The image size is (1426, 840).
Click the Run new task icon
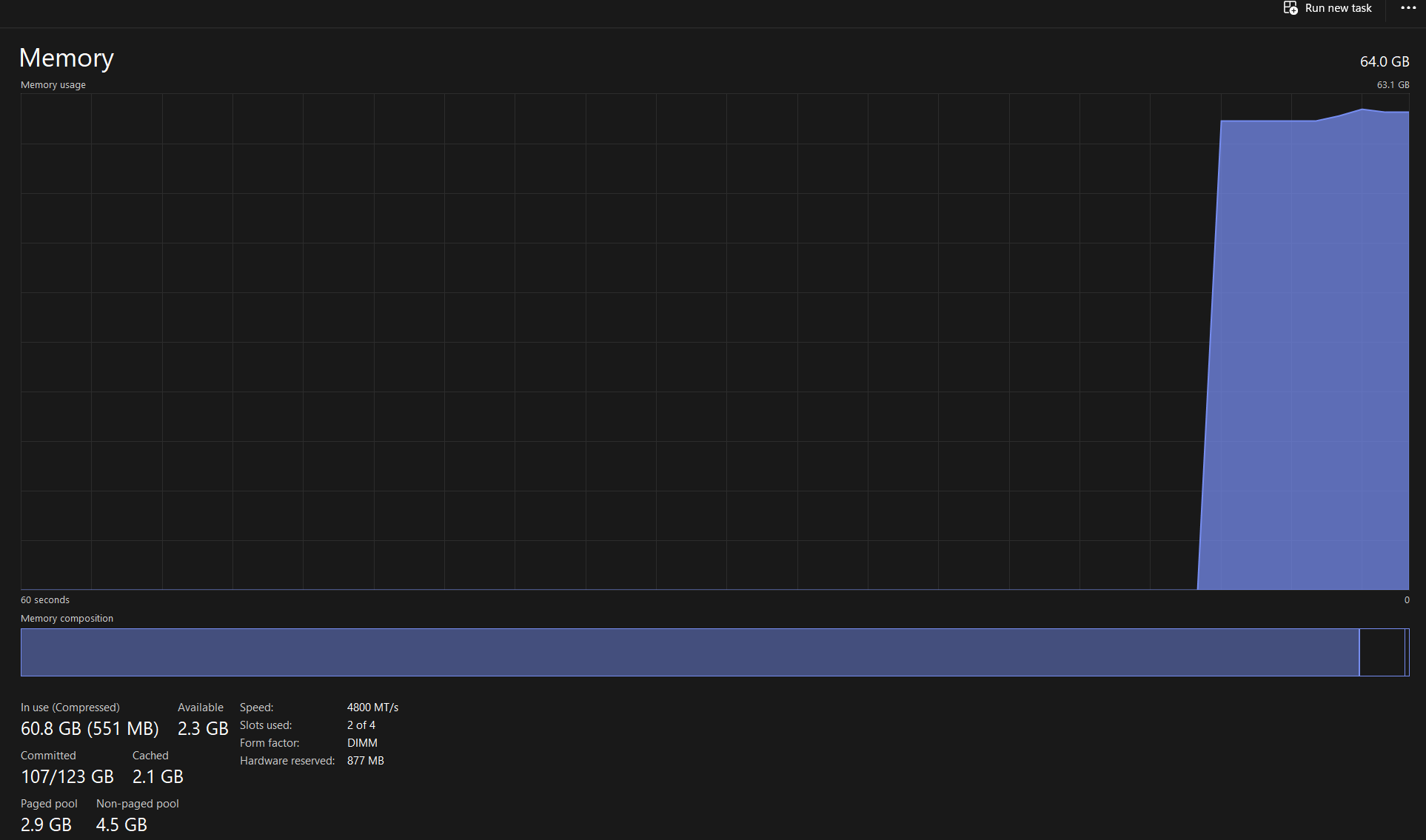[1291, 8]
